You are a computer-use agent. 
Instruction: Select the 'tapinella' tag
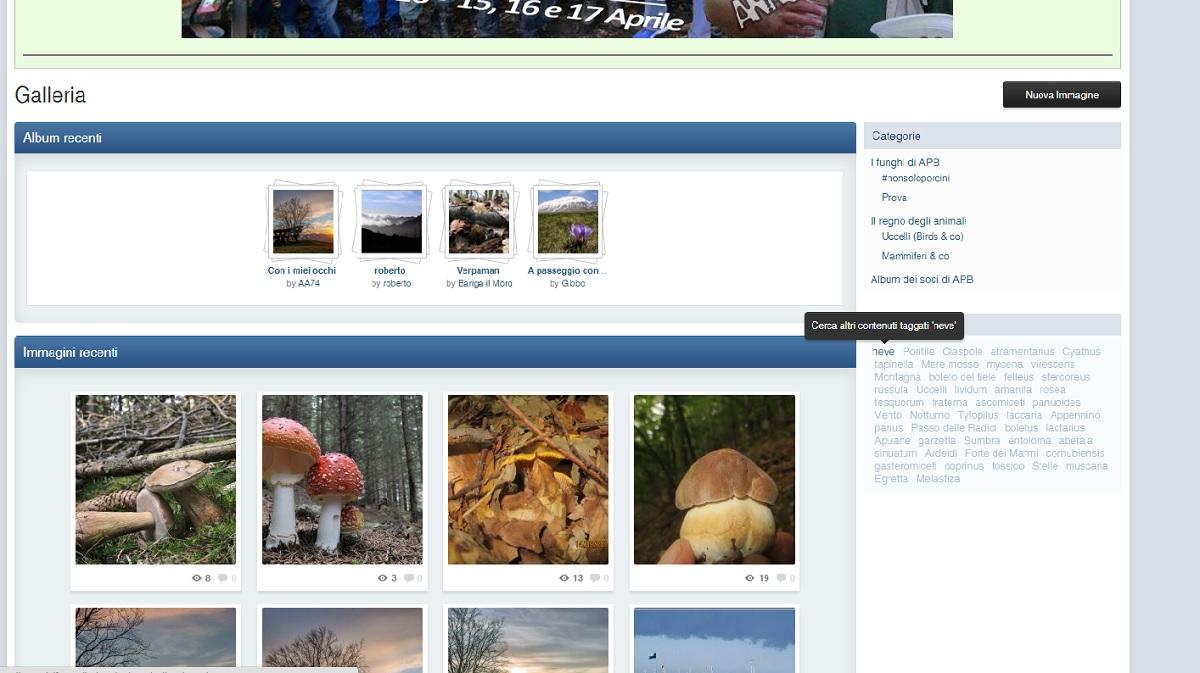click(894, 365)
